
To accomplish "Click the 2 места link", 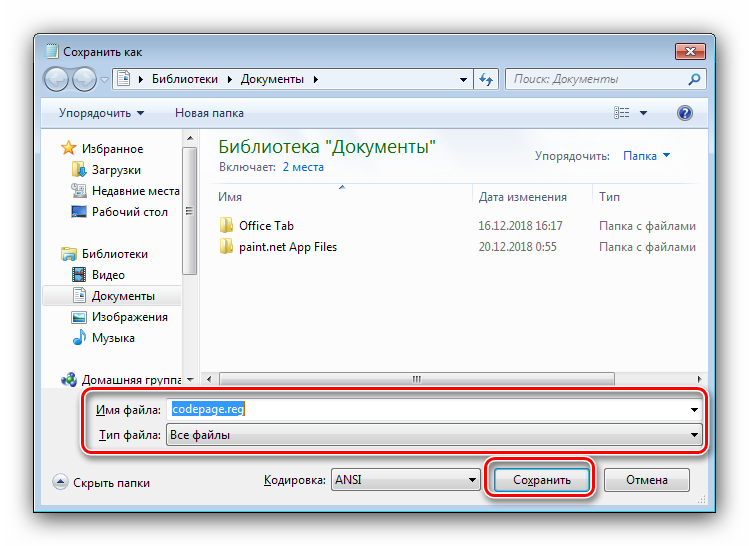I will [303, 167].
